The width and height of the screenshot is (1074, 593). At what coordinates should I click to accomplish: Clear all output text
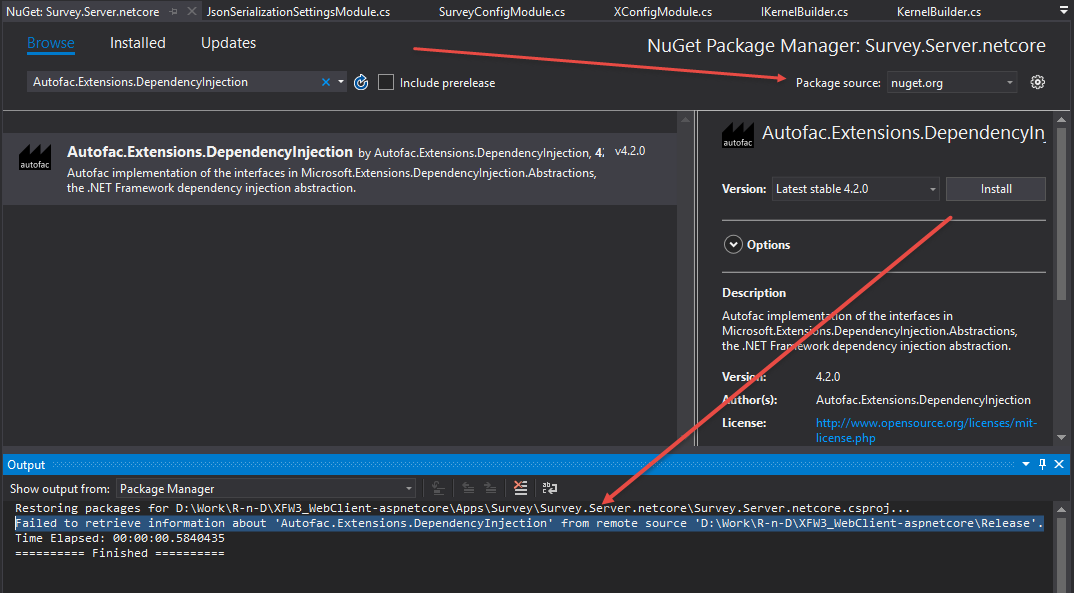(520, 488)
